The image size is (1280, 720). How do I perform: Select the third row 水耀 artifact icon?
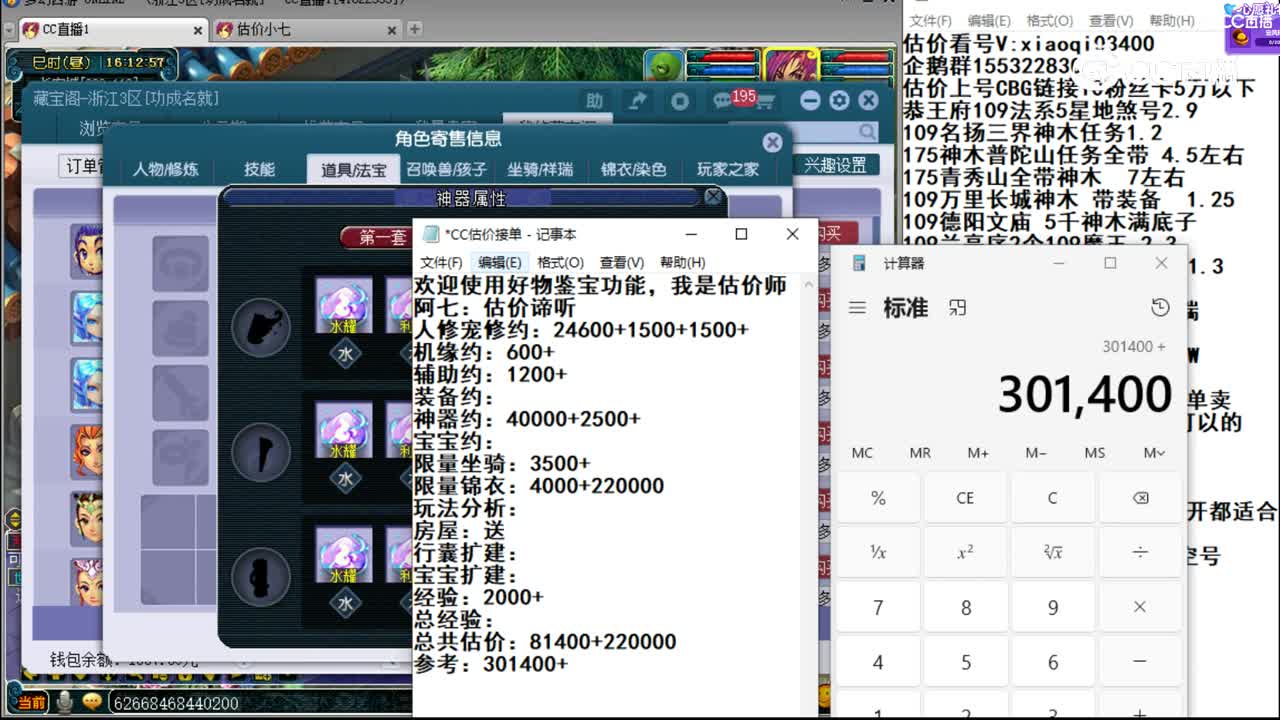tap(344, 554)
